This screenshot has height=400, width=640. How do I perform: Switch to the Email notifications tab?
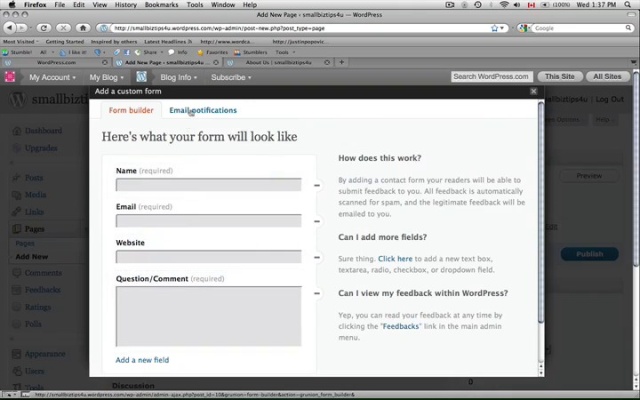click(203, 110)
